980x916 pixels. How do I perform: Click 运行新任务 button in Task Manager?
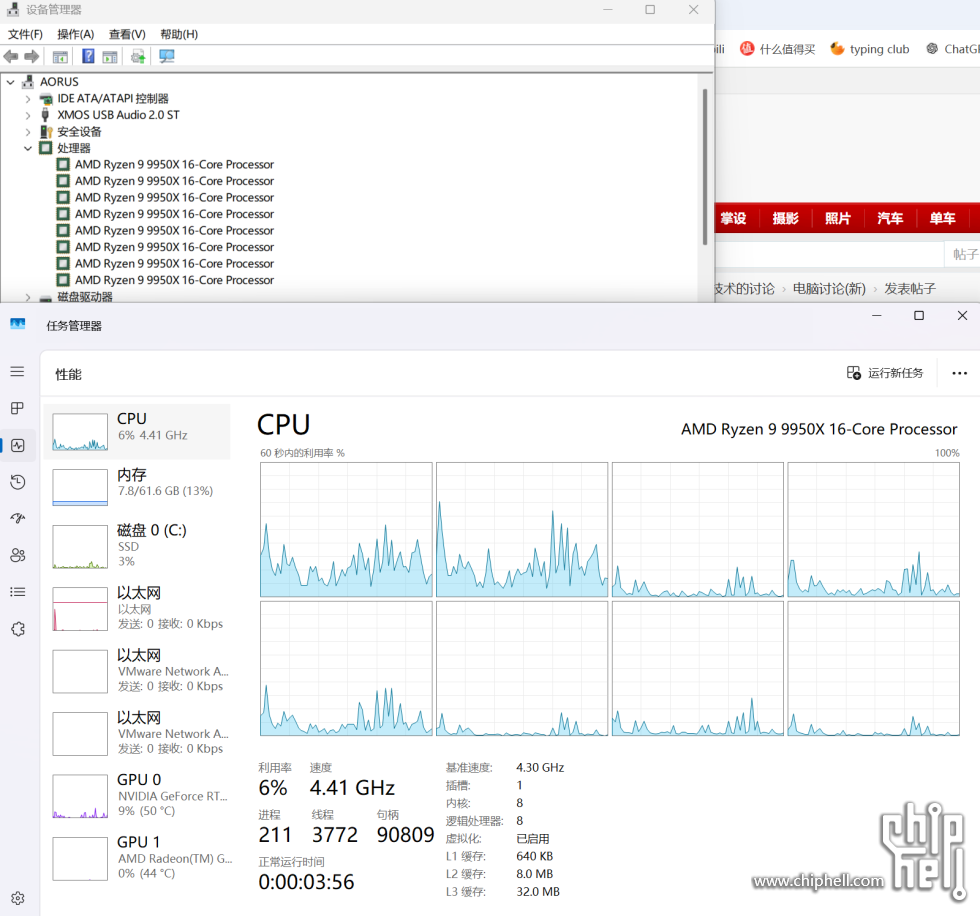(884, 373)
